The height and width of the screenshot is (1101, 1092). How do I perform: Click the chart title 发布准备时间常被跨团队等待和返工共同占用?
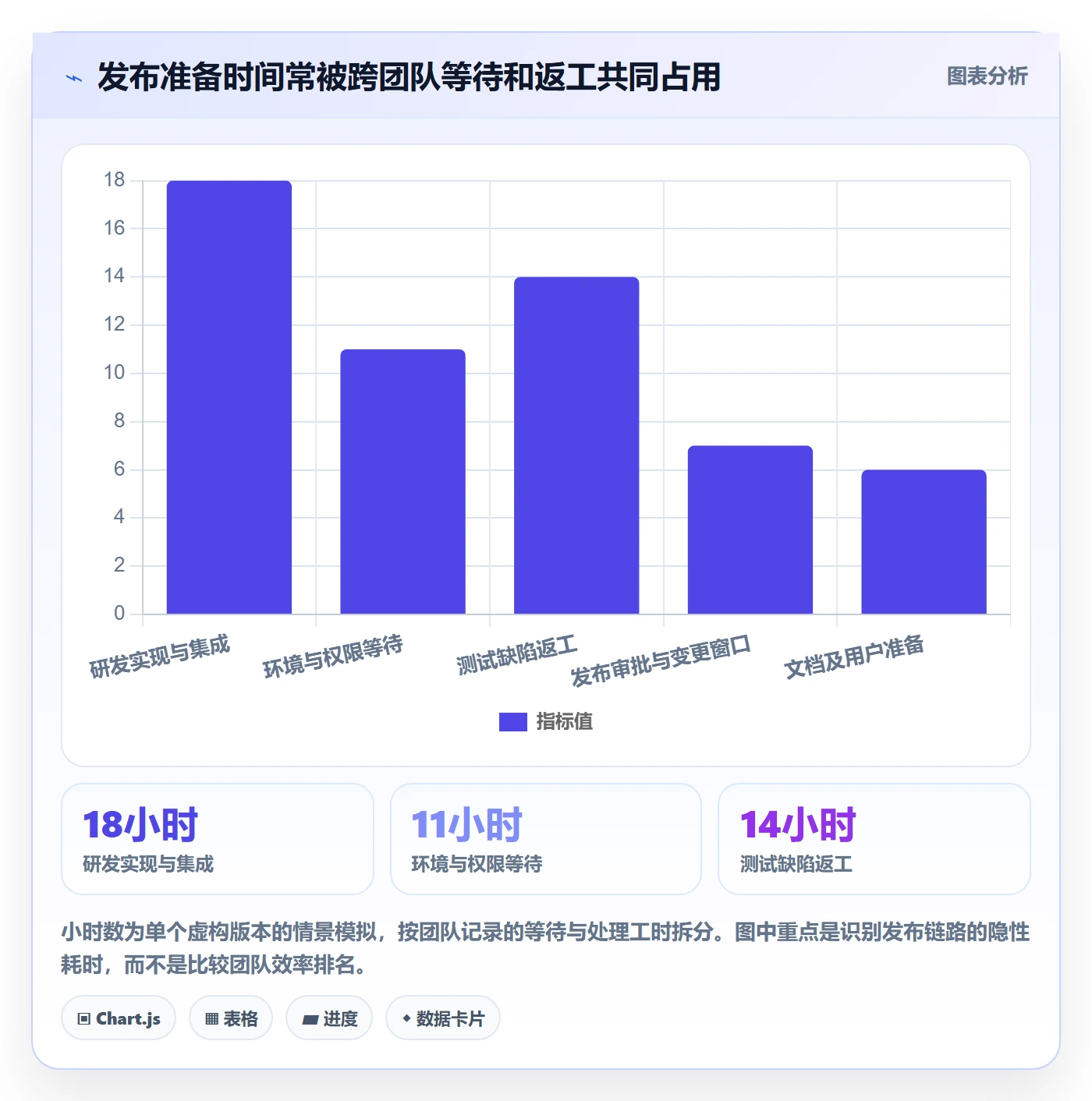(409, 77)
